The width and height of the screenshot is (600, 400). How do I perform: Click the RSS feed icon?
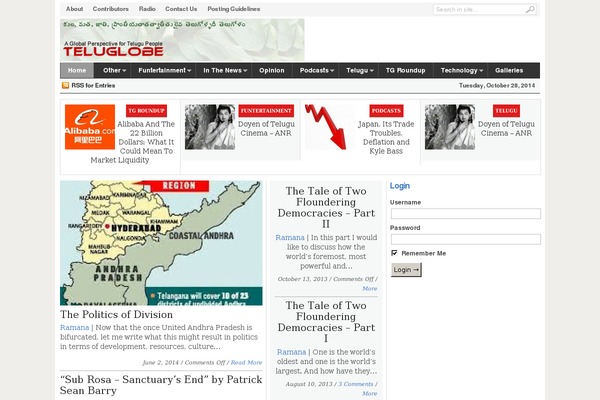coord(65,85)
